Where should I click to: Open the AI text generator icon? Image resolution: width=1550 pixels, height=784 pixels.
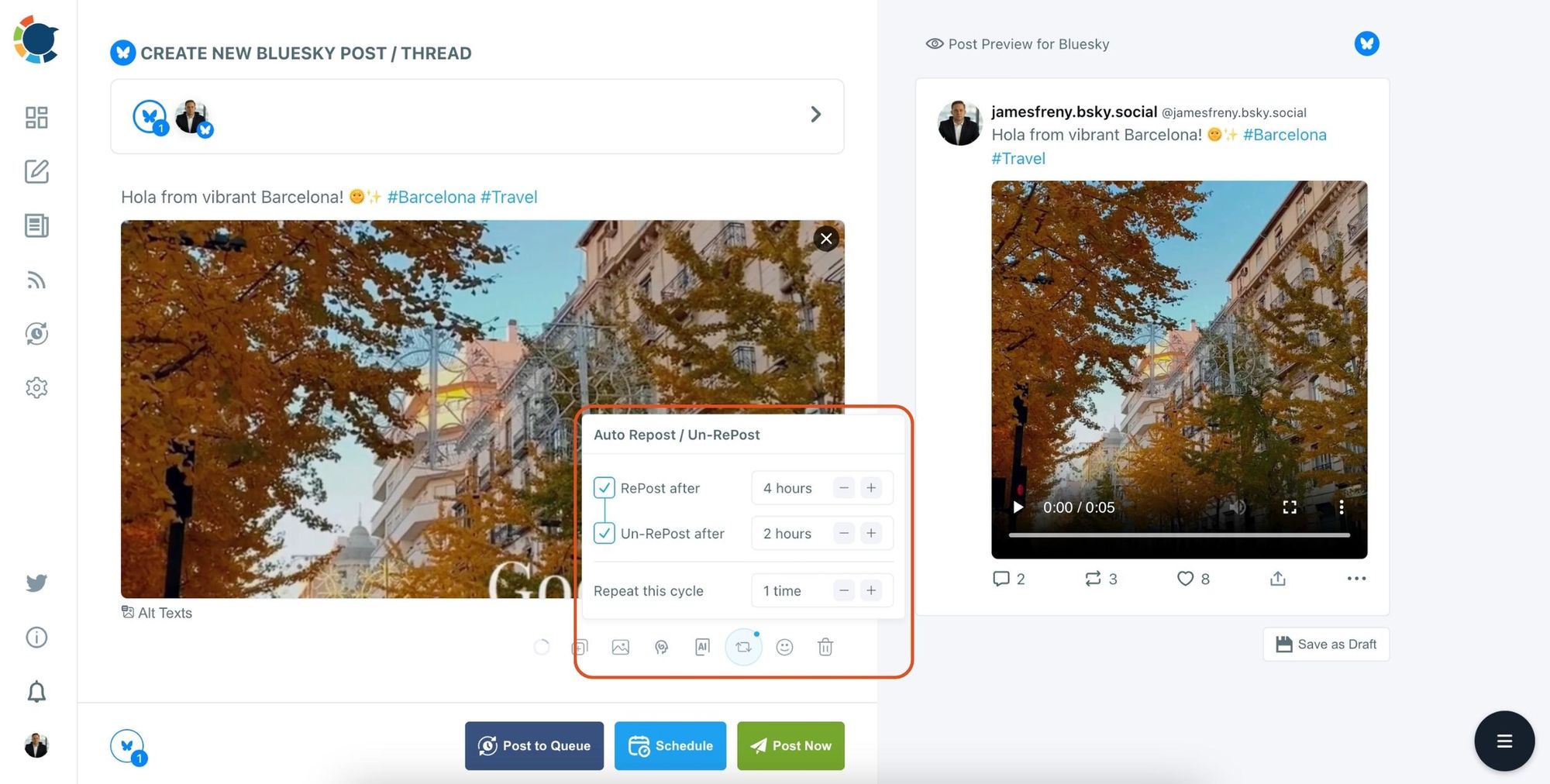click(x=702, y=647)
